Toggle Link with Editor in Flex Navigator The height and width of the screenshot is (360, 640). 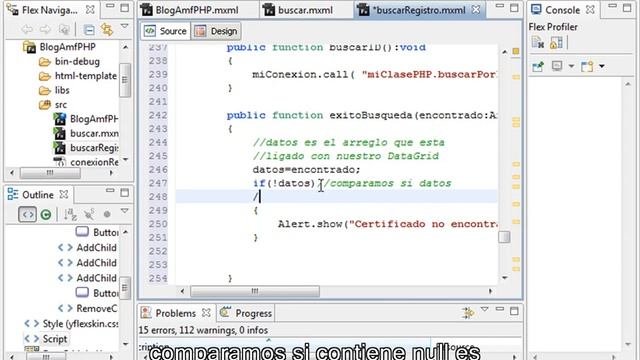click(x=107, y=29)
